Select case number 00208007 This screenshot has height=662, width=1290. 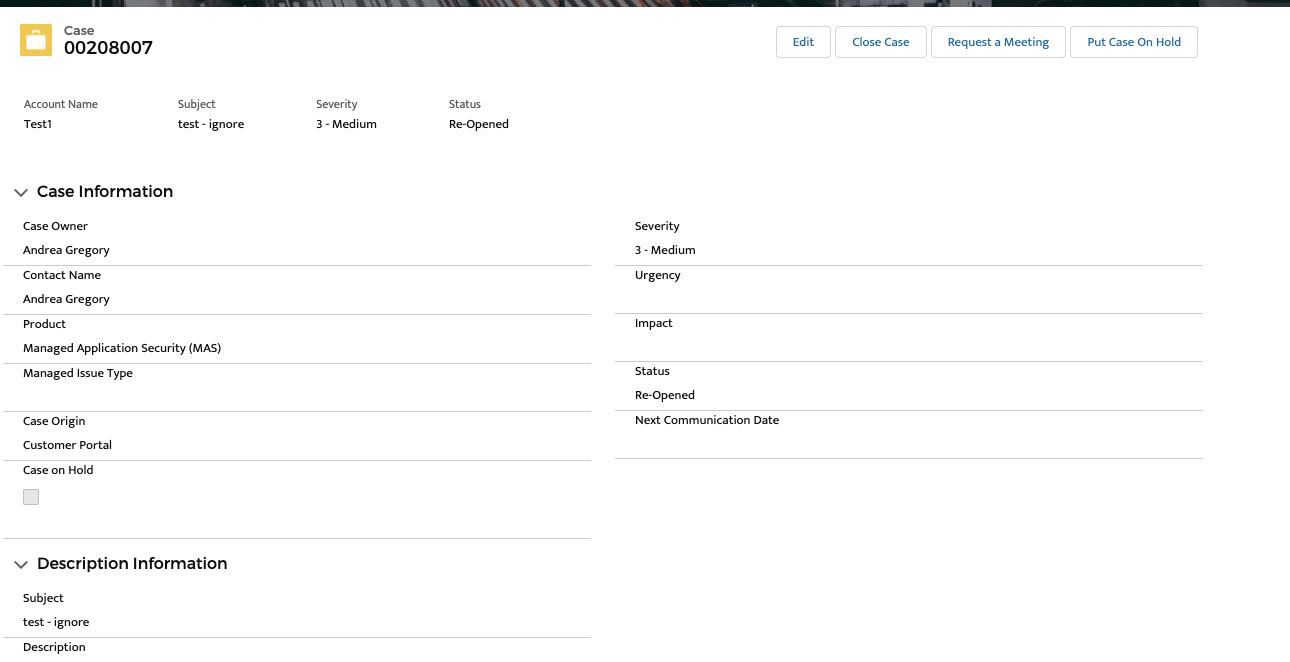coord(108,48)
